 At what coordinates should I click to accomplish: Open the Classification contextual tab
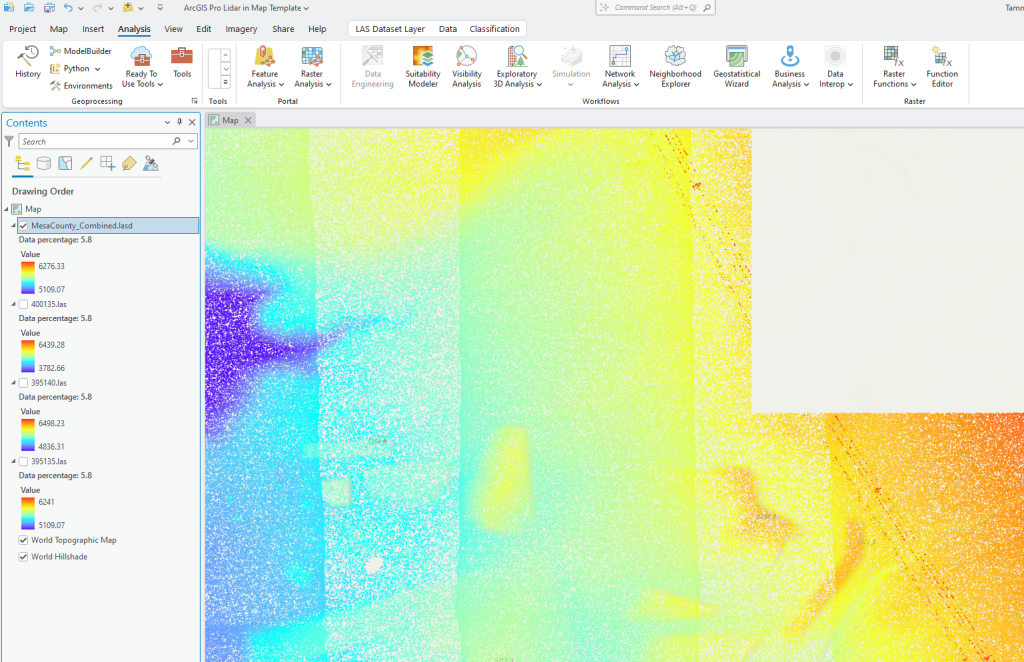click(494, 28)
